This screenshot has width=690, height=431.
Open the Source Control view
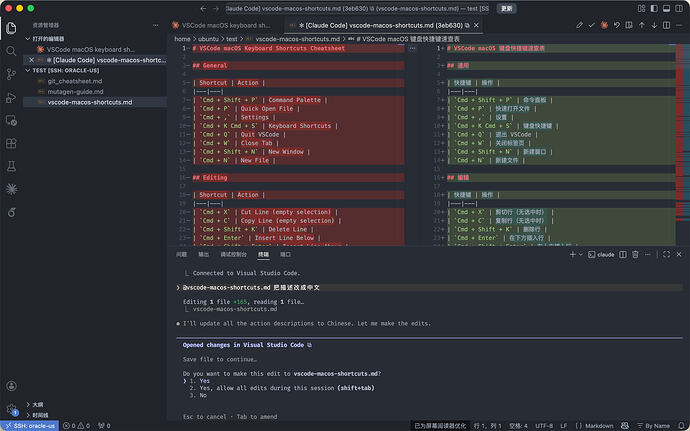point(11,74)
